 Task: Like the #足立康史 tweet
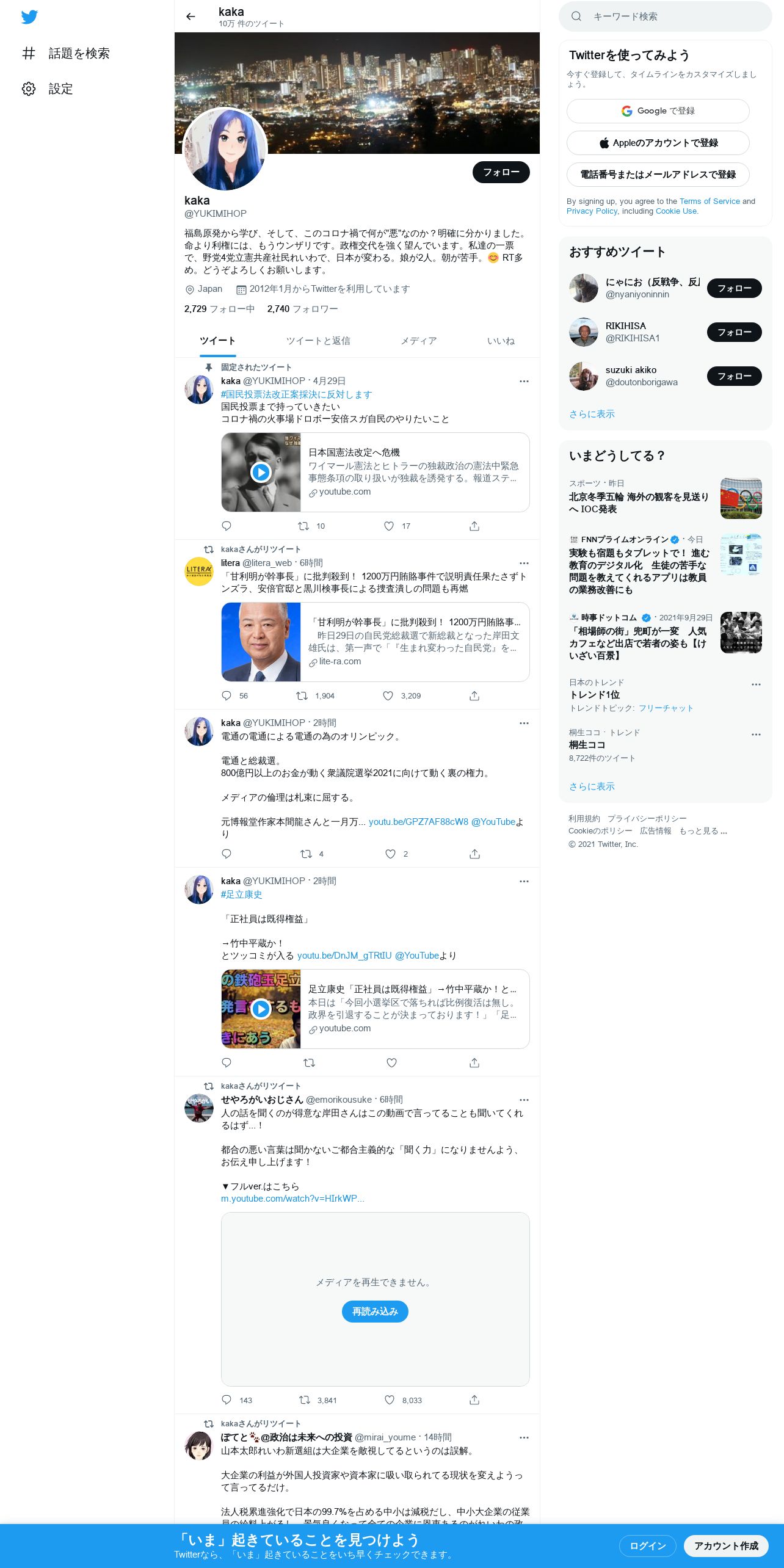(392, 1062)
